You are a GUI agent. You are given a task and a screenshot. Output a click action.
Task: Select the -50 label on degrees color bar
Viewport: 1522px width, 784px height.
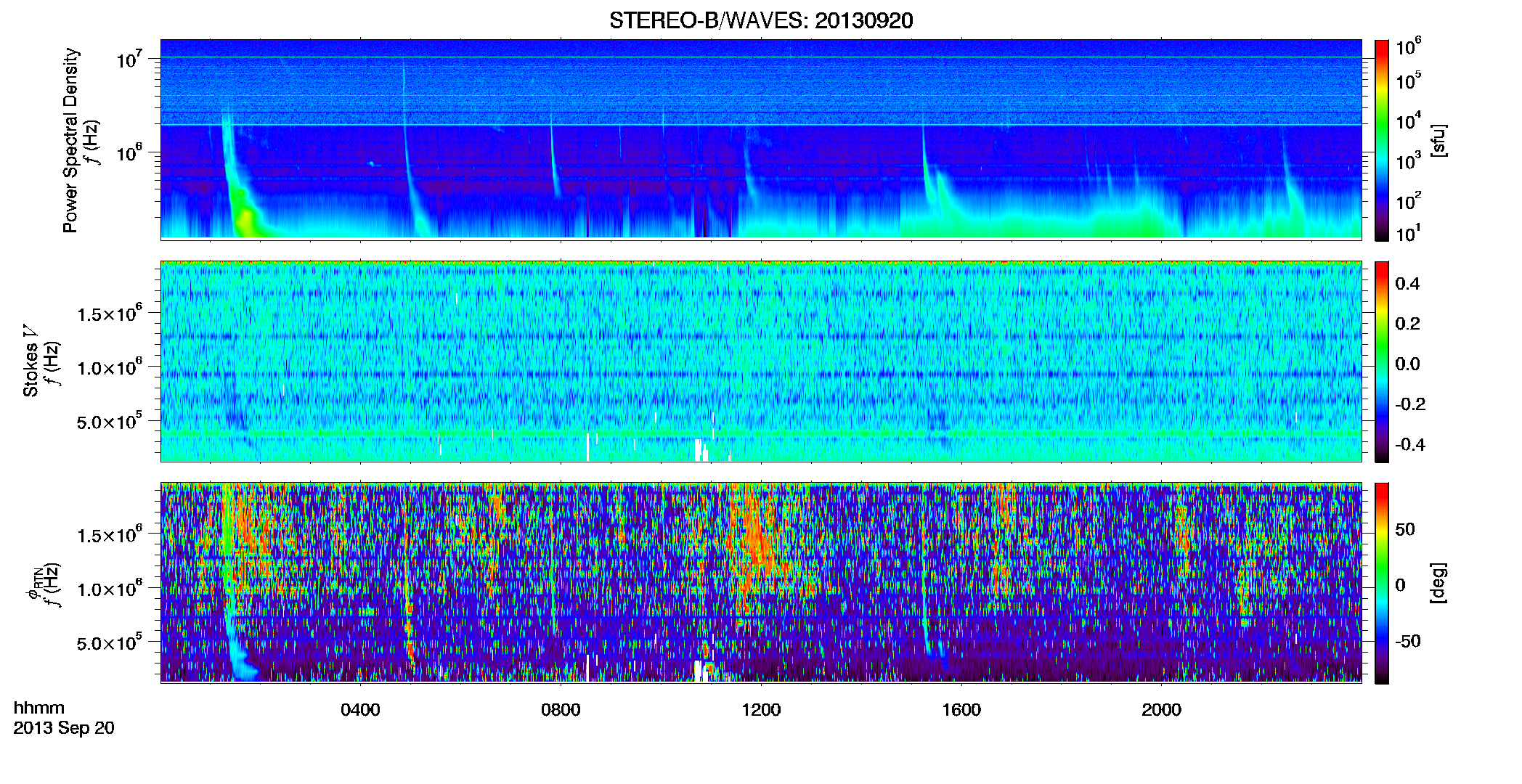(x=1407, y=641)
